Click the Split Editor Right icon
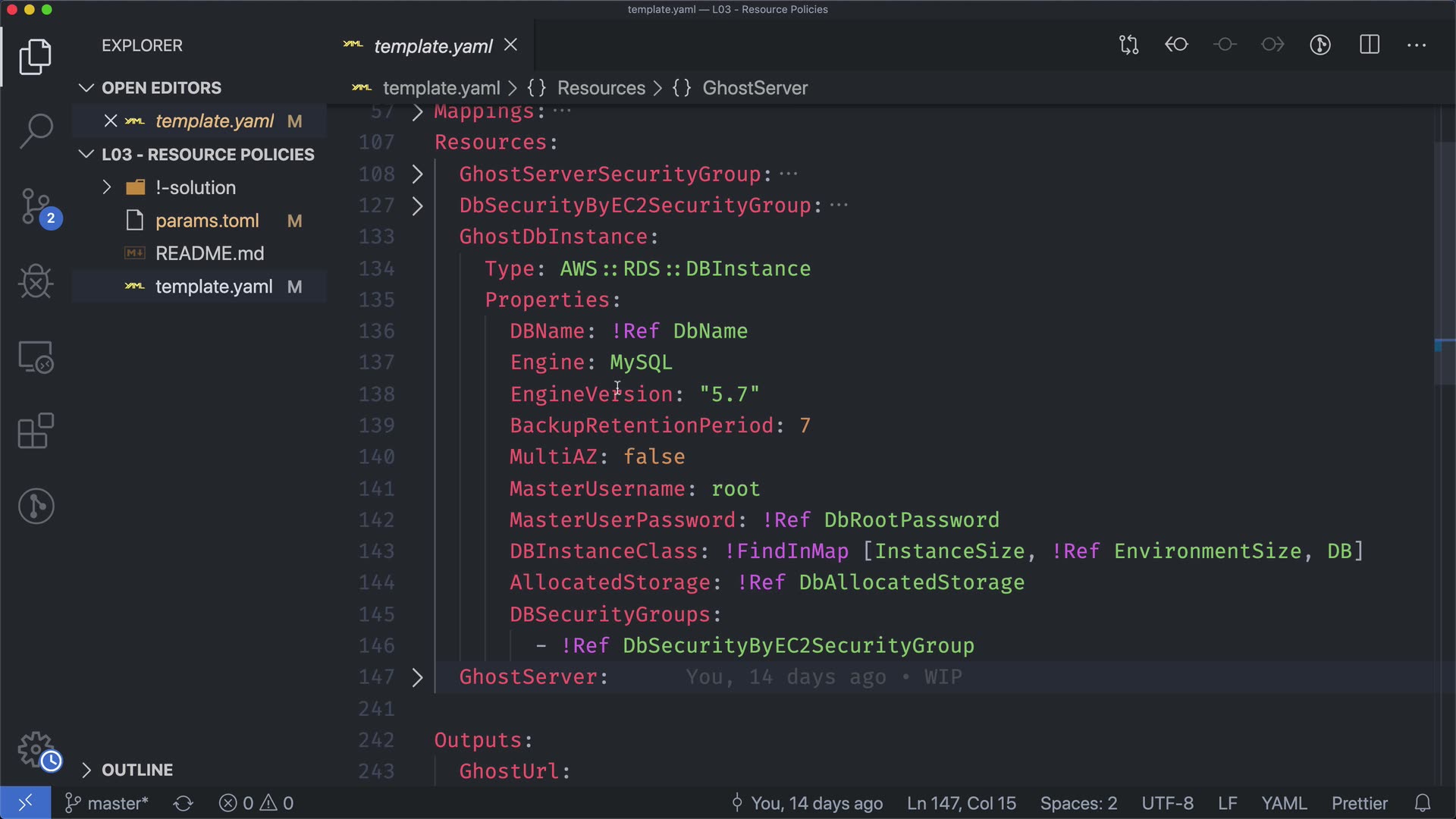This screenshot has height=819, width=1456. (1369, 45)
